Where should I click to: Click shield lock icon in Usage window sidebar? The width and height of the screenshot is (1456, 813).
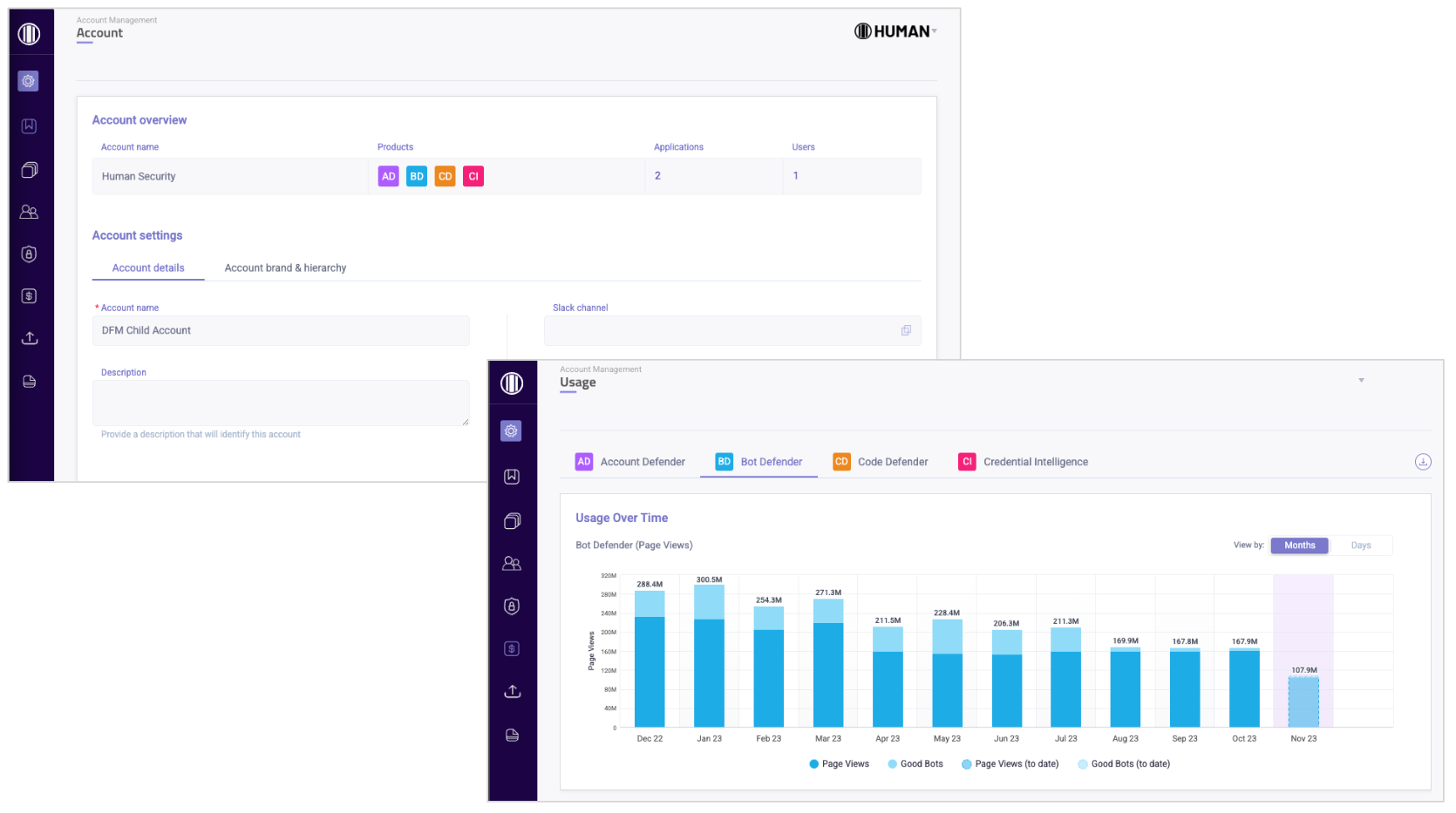[512, 606]
